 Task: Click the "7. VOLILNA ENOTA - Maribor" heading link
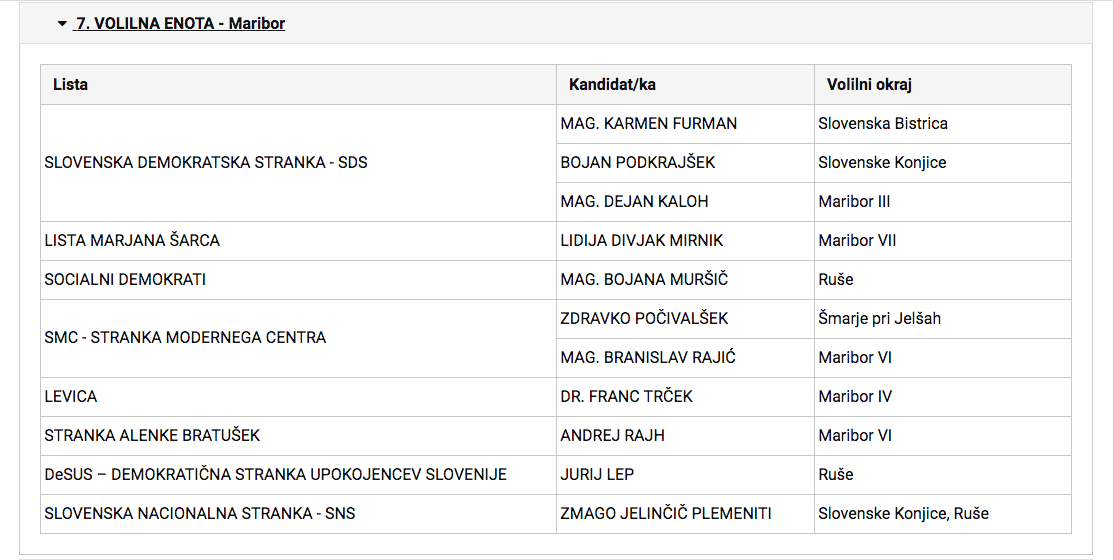click(x=180, y=23)
